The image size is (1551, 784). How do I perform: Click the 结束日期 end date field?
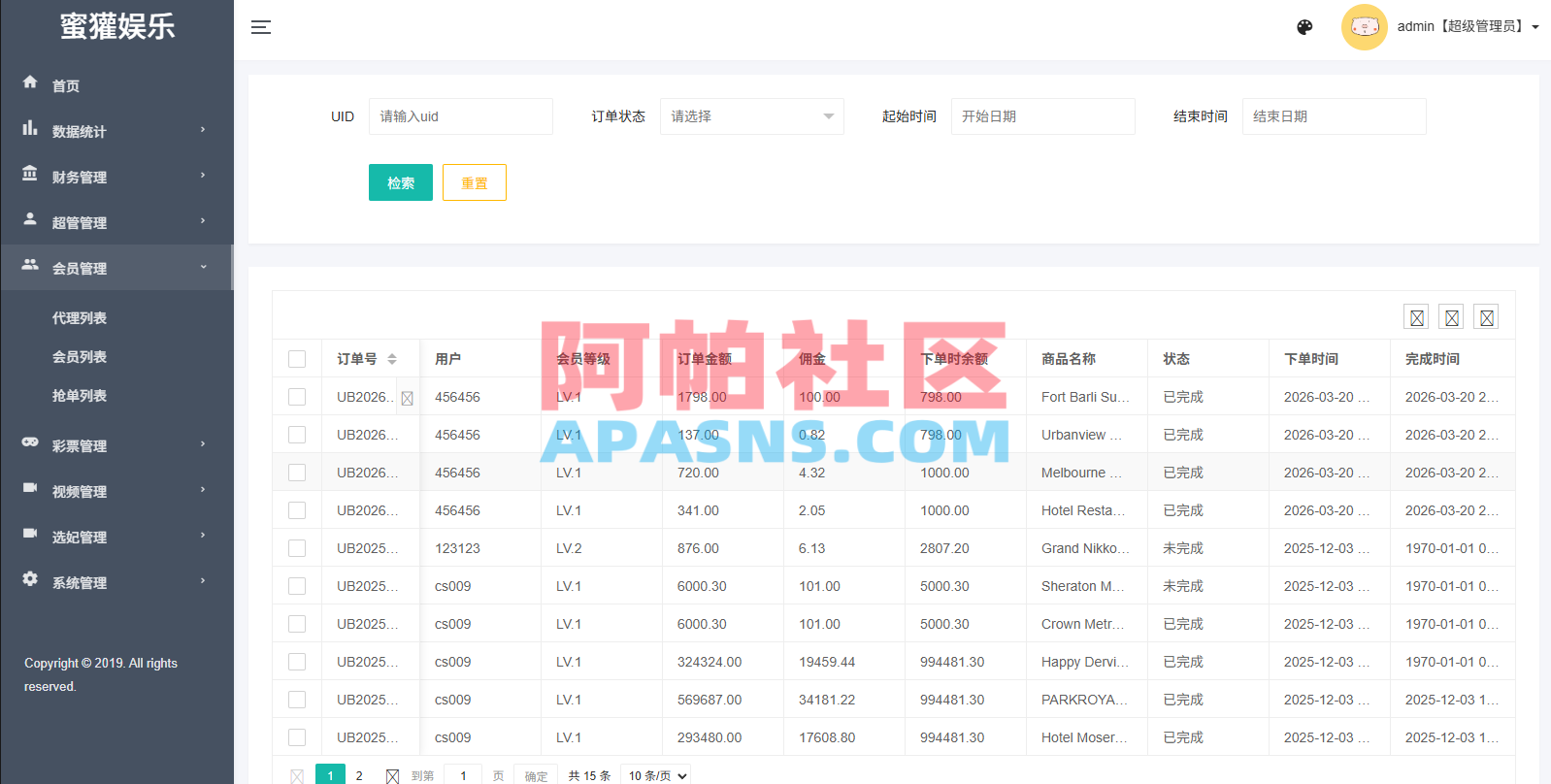point(1335,116)
